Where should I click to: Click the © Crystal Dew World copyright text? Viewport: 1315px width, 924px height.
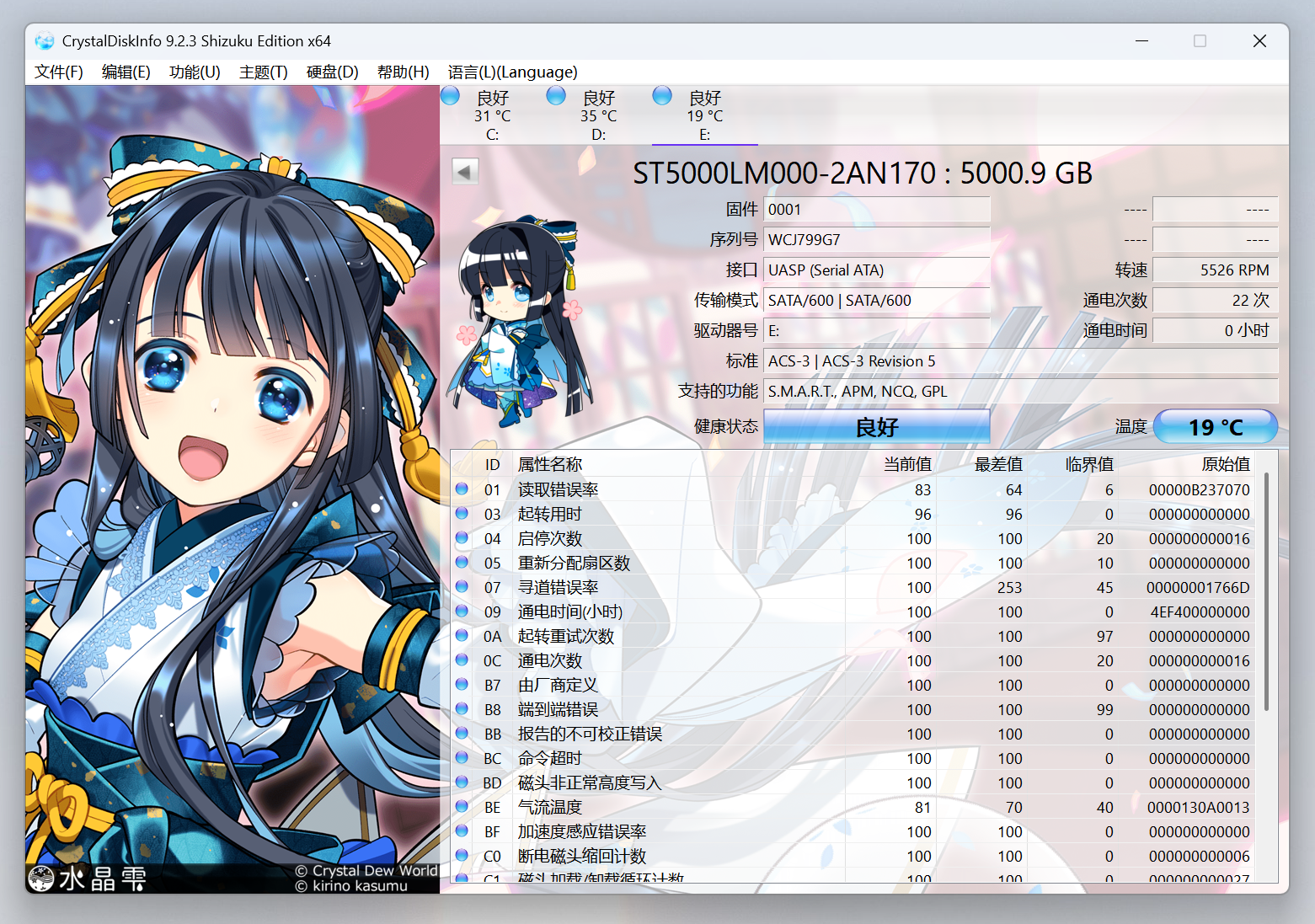(x=366, y=870)
